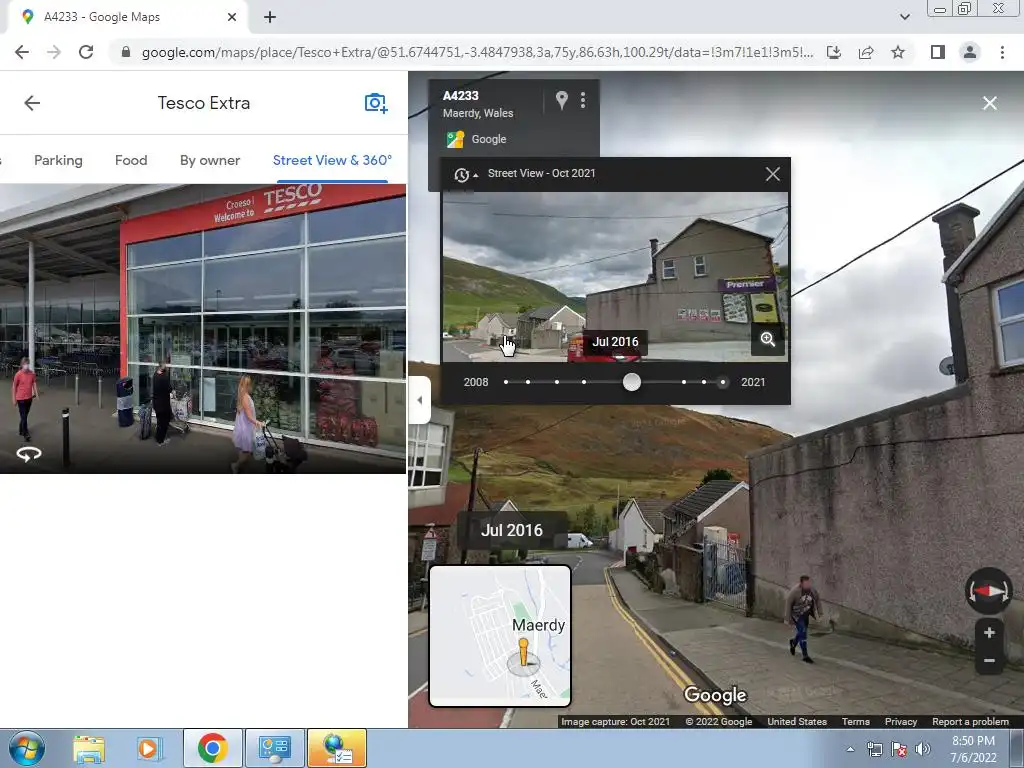Click the install app icon in address bar
Image resolution: width=1024 pixels, height=768 pixels.
[x=834, y=52]
